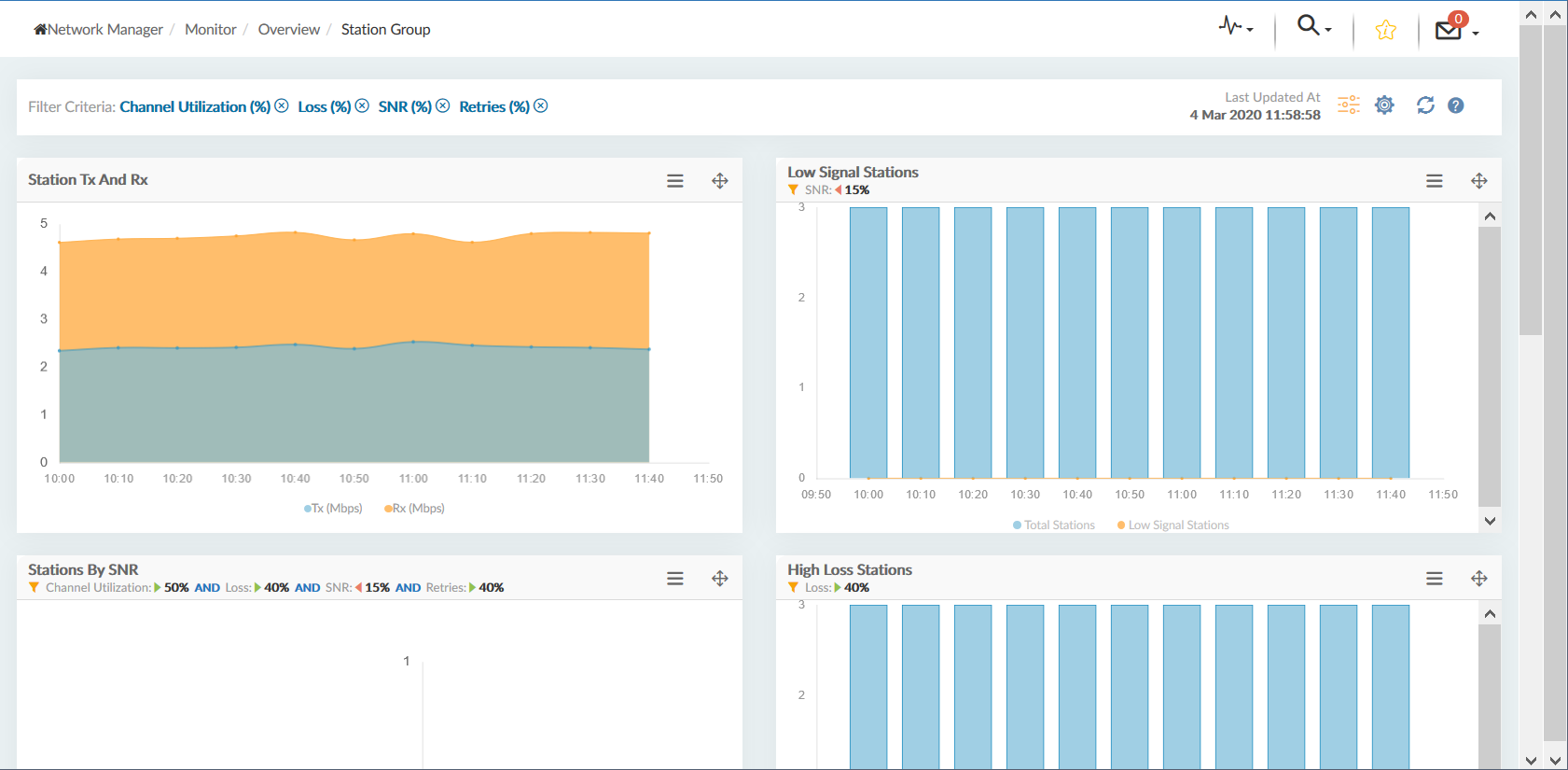This screenshot has width=1568, height=770.
Task: Click move handle on Low Signal Stations
Action: 1478,181
